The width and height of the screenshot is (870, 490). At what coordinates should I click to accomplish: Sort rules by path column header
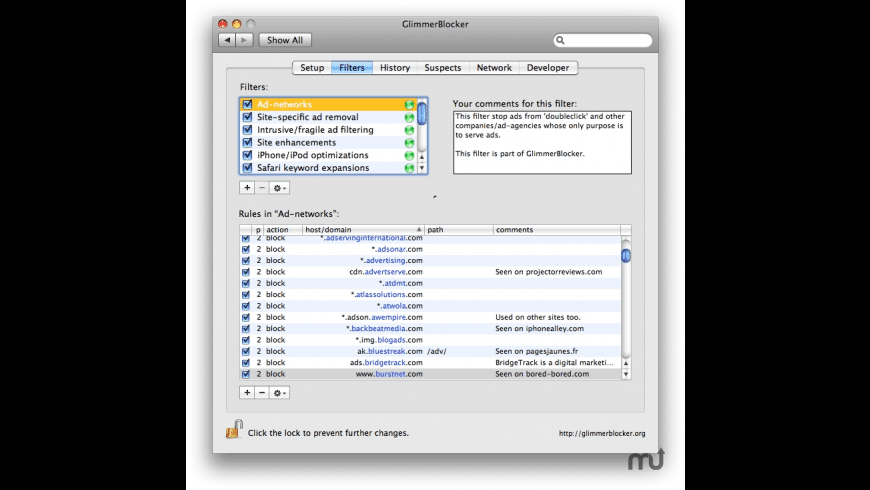click(459, 230)
